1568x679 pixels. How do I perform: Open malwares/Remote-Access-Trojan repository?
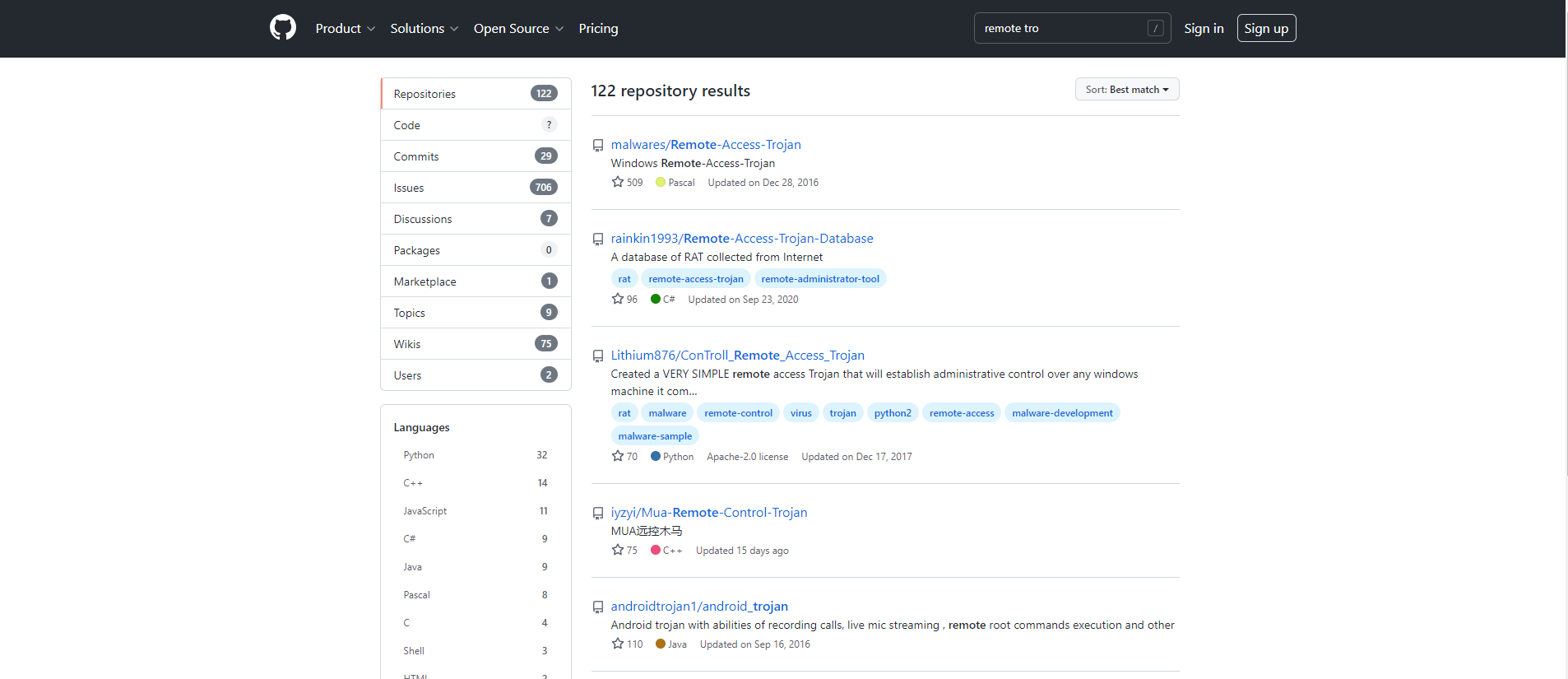(x=706, y=145)
